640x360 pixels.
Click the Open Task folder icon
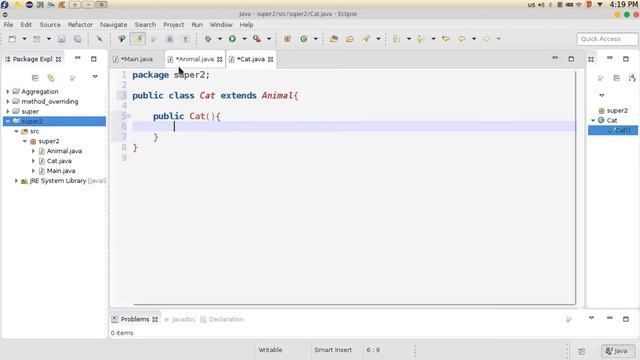click(x=350, y=39)
